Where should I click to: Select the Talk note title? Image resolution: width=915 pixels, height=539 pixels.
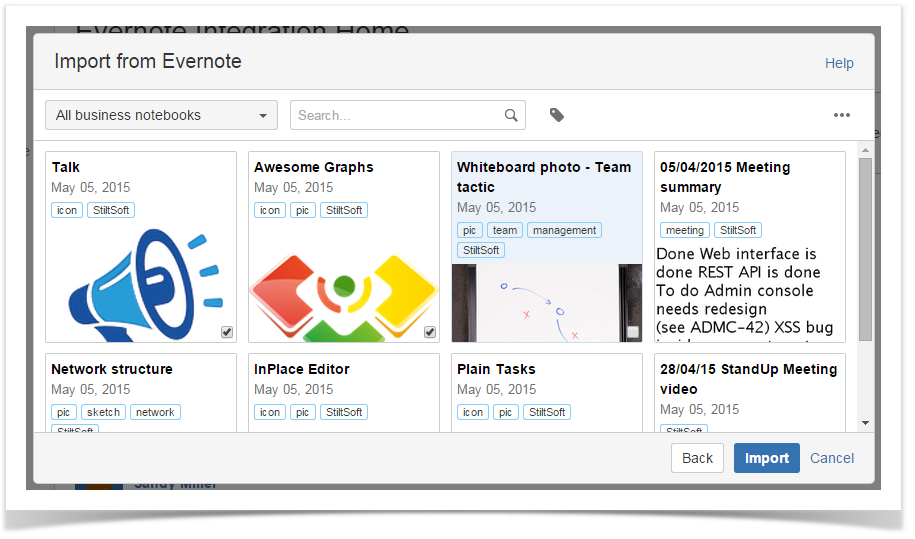65,167
